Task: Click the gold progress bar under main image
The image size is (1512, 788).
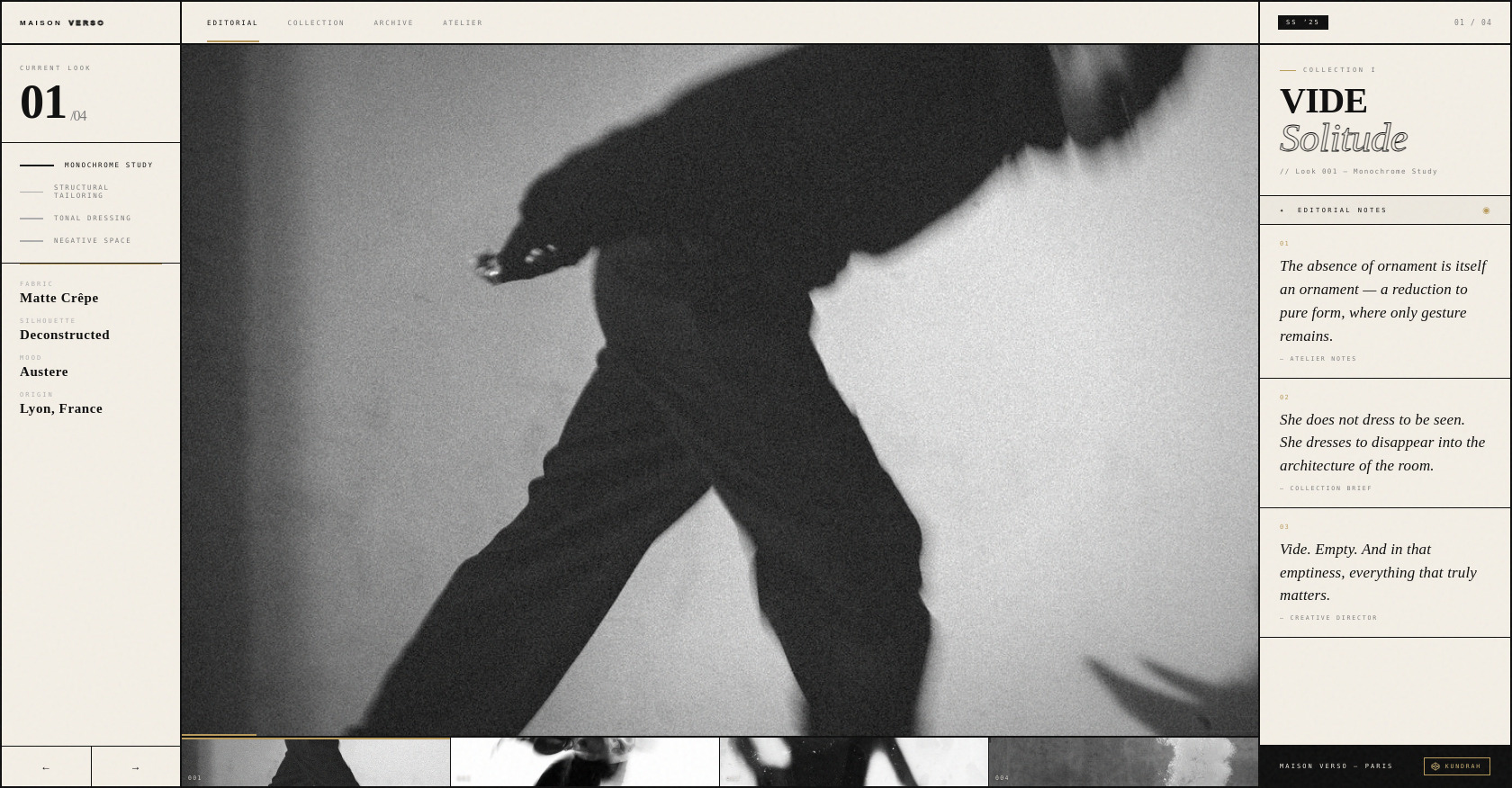Action: (x=220, y=735)
